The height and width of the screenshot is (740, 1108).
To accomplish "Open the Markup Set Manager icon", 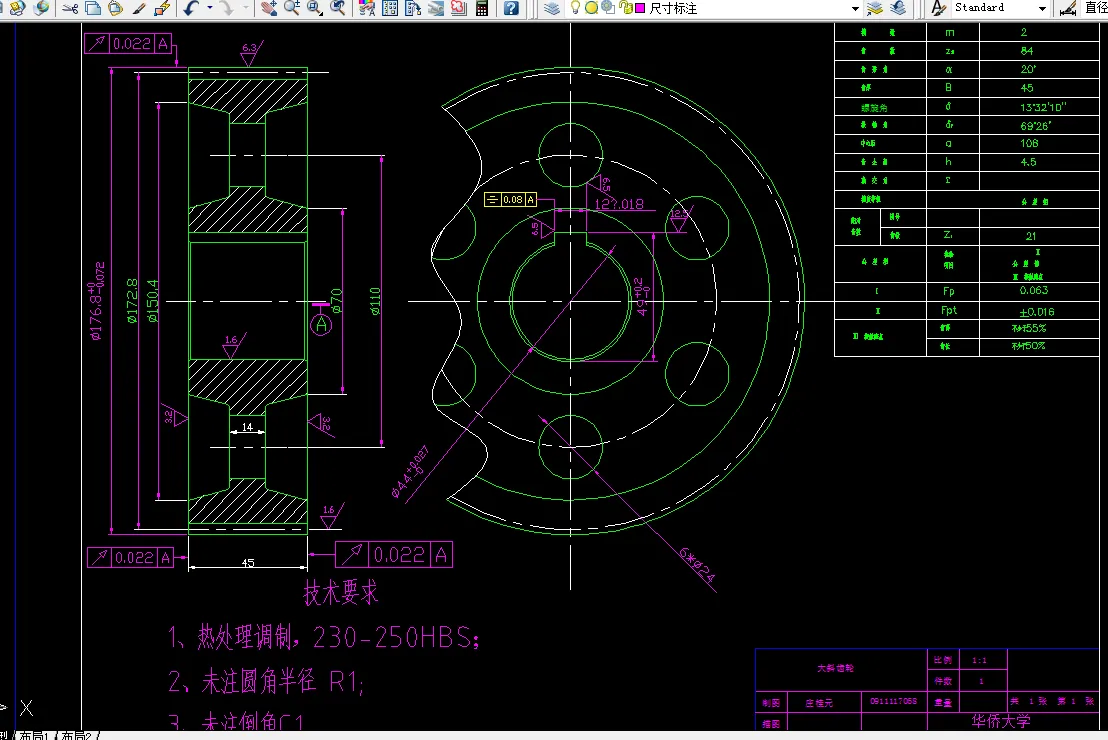I will click(x=459, y=8).
